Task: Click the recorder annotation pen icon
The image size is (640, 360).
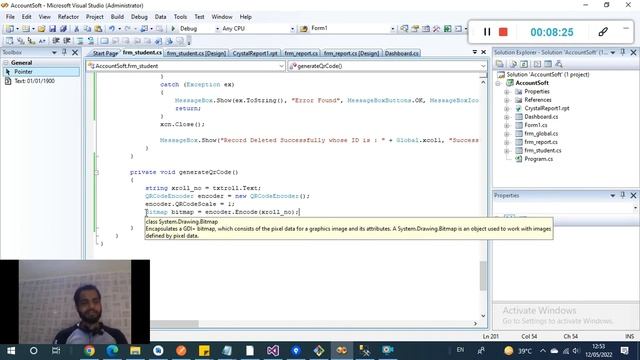Action: [x=603, y=32]
